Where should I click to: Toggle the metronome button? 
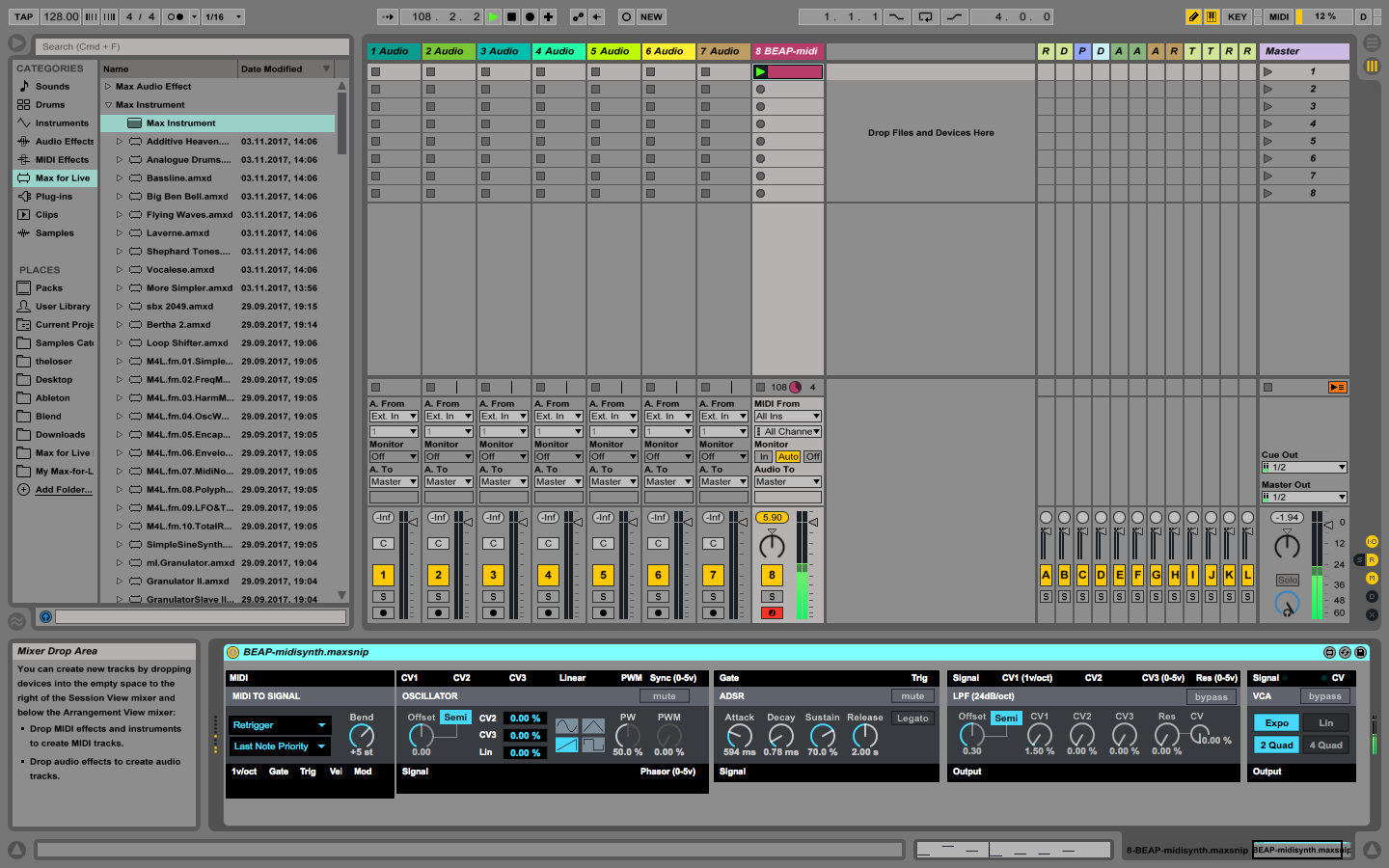[176, 16]
